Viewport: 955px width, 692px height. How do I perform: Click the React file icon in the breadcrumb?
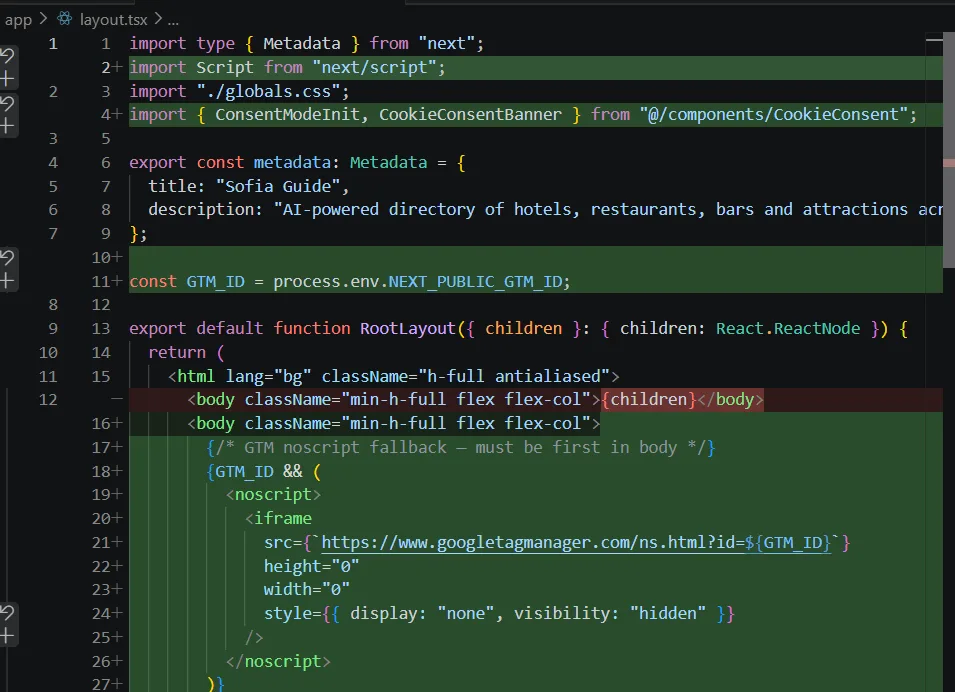65,19
